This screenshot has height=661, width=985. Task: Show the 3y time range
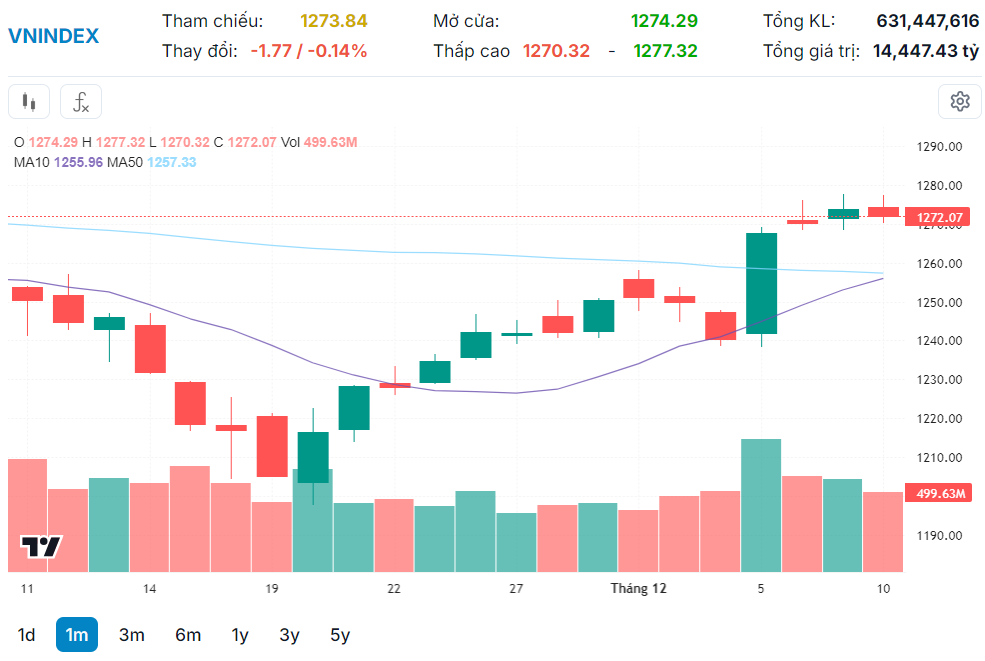(289, 635)
